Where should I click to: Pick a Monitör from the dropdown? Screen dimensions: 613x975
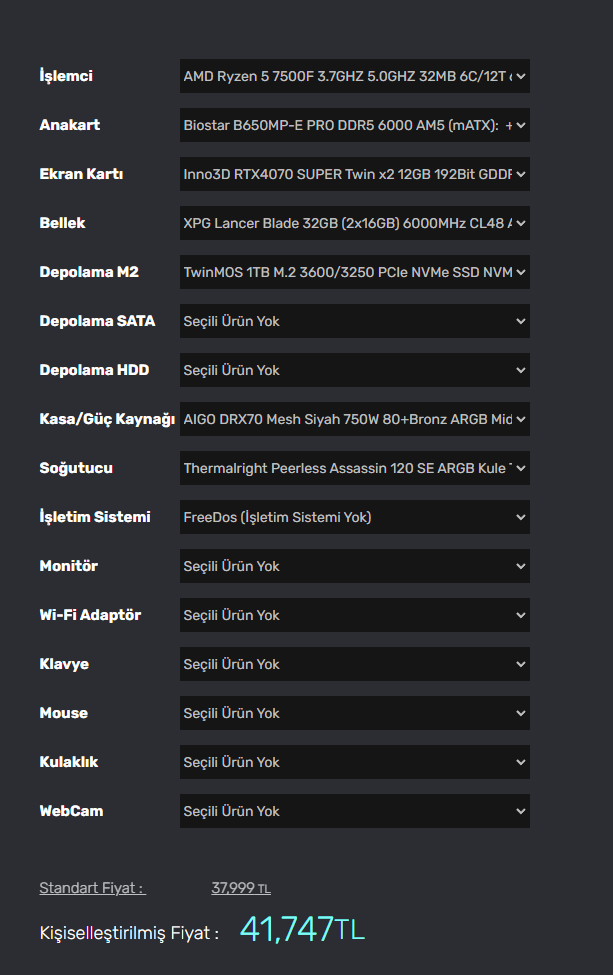point(354,566)
